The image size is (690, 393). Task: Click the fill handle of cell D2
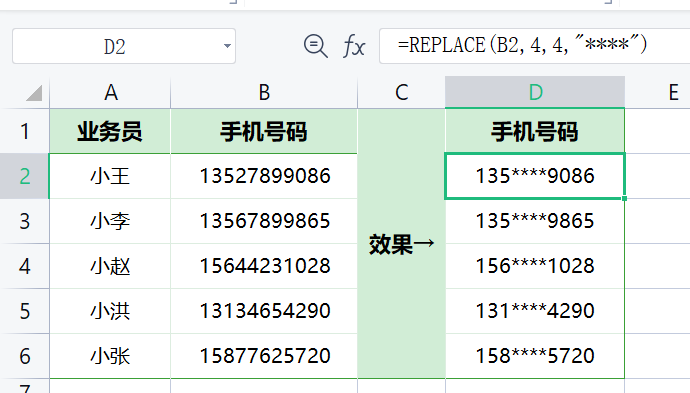(624, 198)
